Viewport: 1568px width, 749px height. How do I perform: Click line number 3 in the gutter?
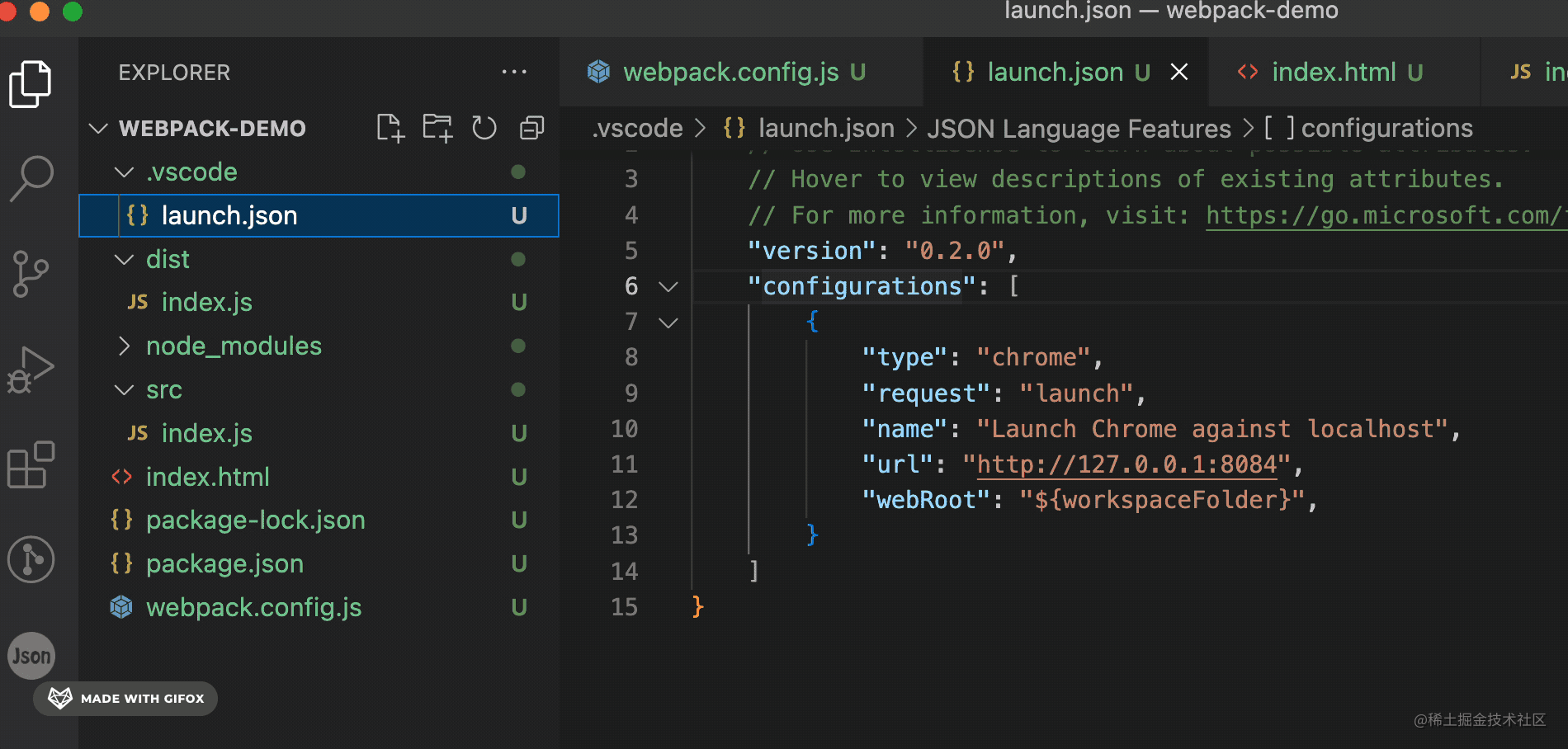click(x=631, y=179)
